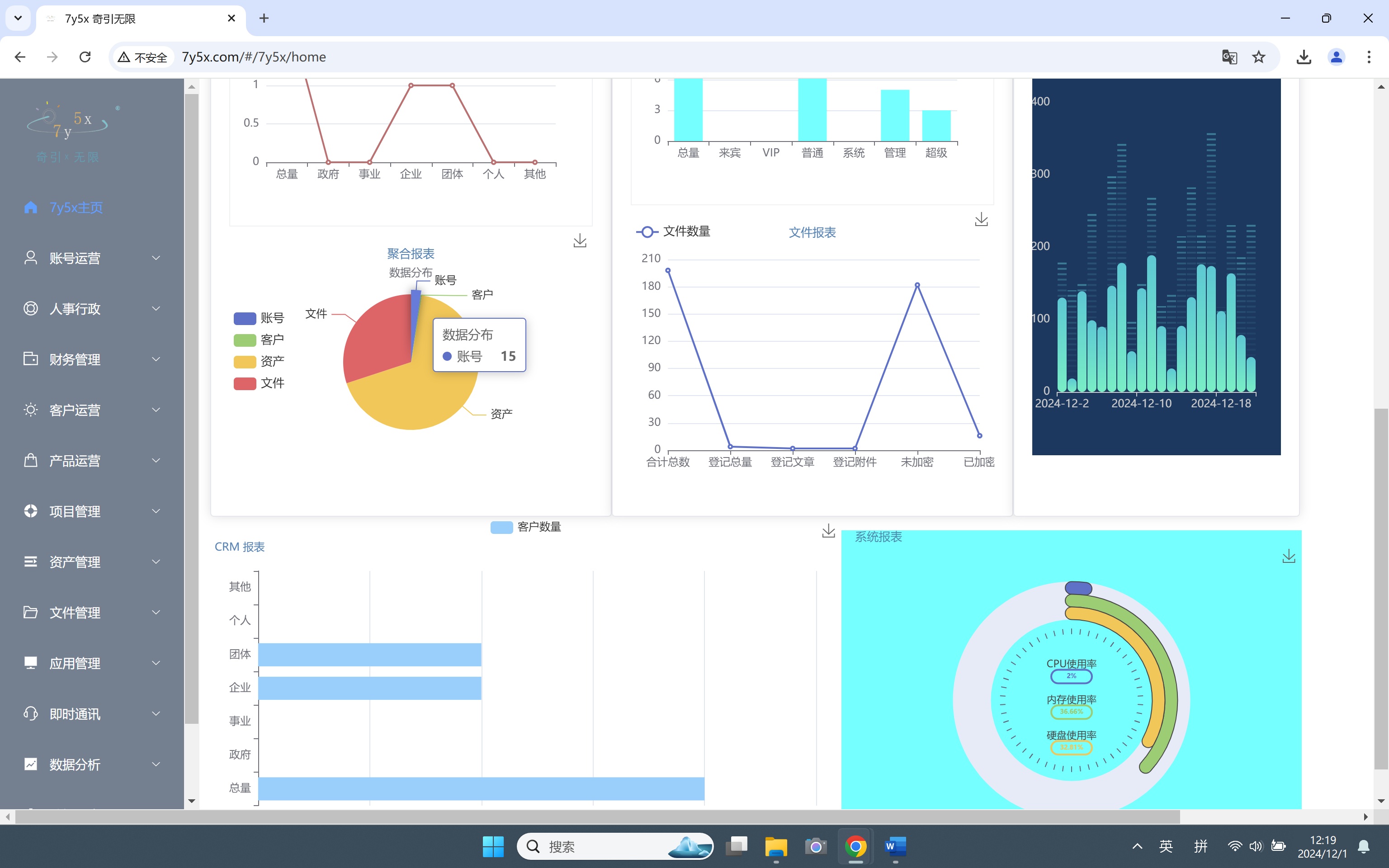Screen dimensions: 1389x868
Task: Expand the 数据分析 menu chevron
Action: [x=156, y=764]
